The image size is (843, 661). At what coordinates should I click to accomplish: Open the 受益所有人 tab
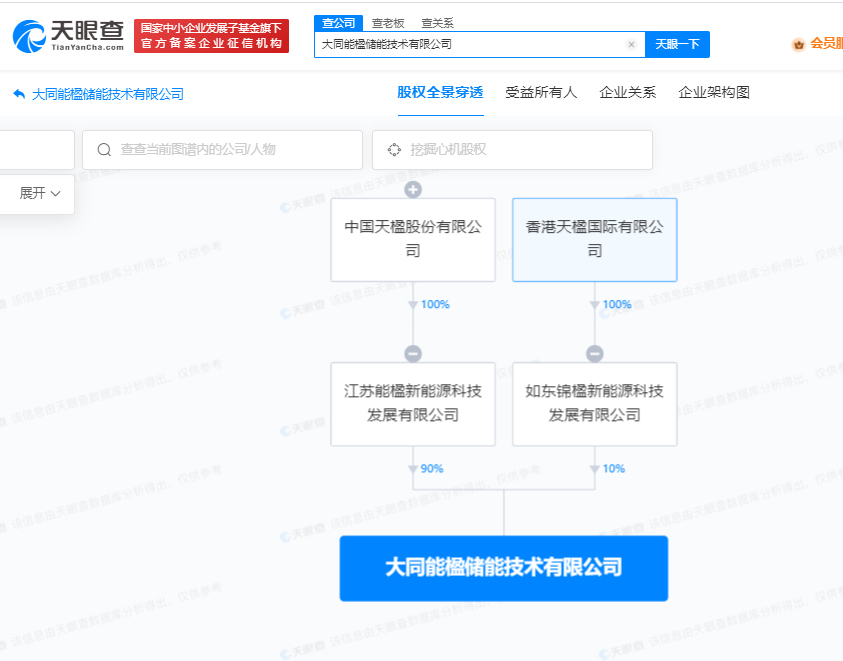tap(541, 93)
